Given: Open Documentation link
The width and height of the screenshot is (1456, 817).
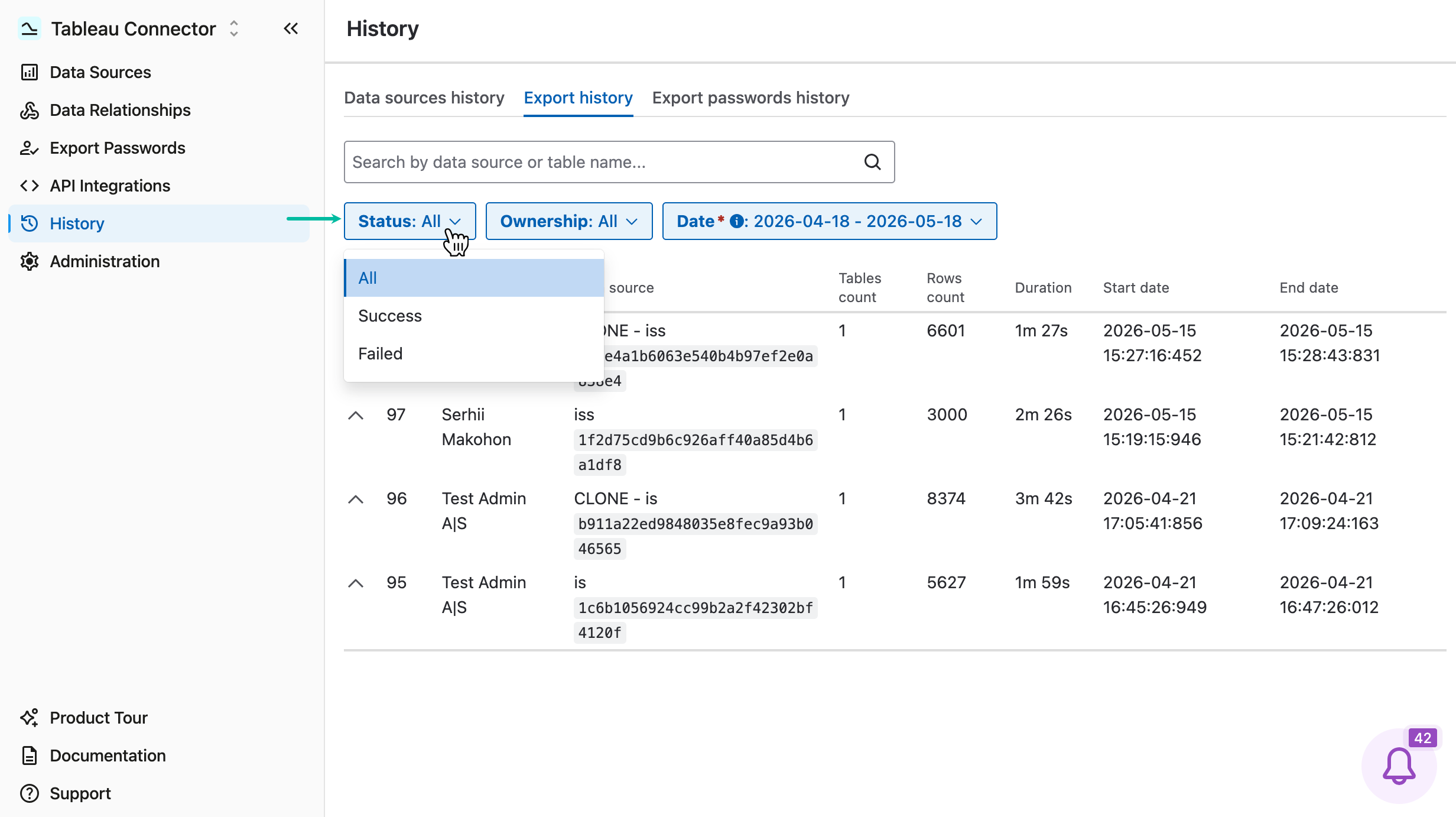Looking at the screenshot, I should (x=108, y=756).
